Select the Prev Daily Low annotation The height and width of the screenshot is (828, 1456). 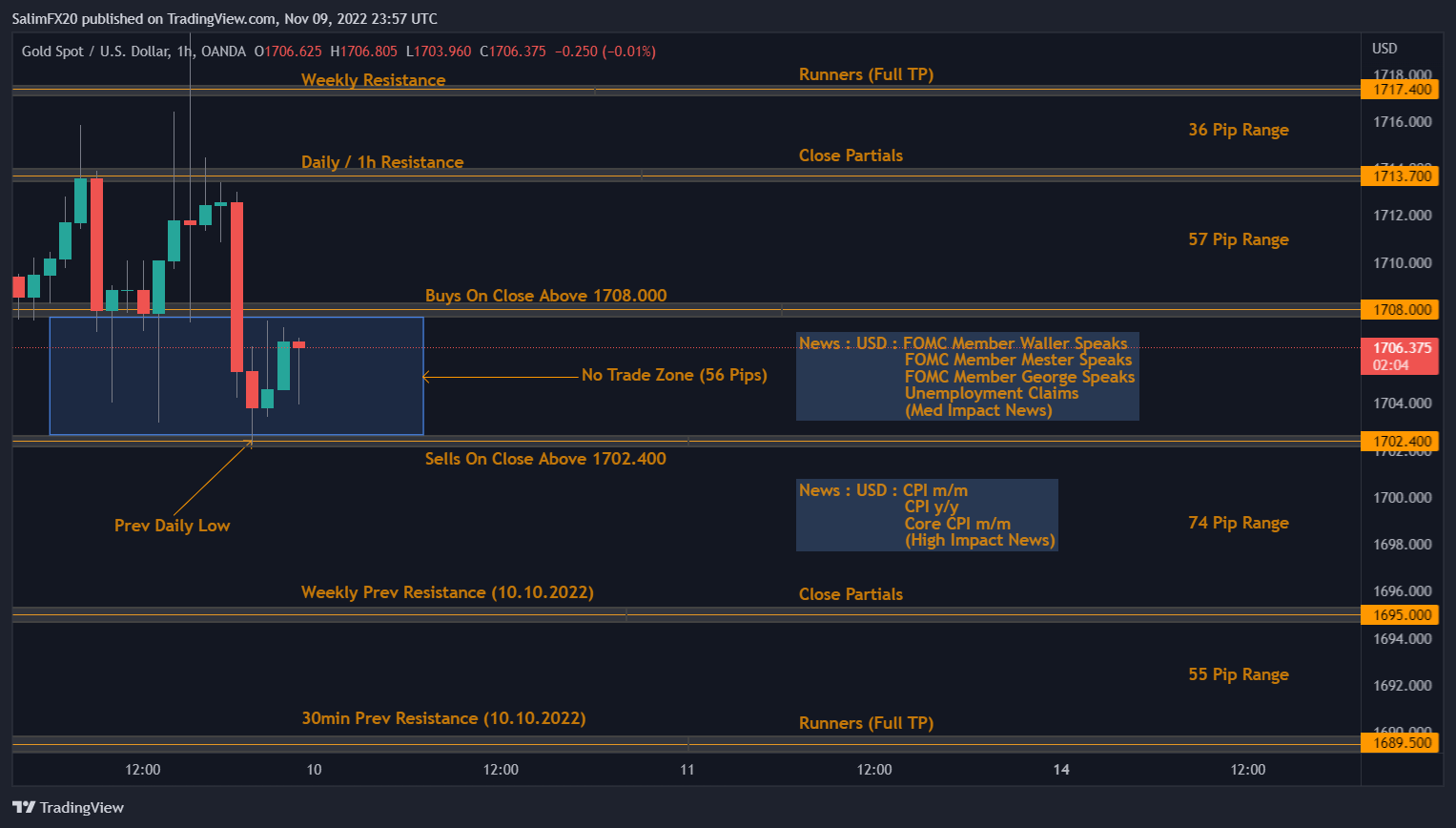coord(172,526)
